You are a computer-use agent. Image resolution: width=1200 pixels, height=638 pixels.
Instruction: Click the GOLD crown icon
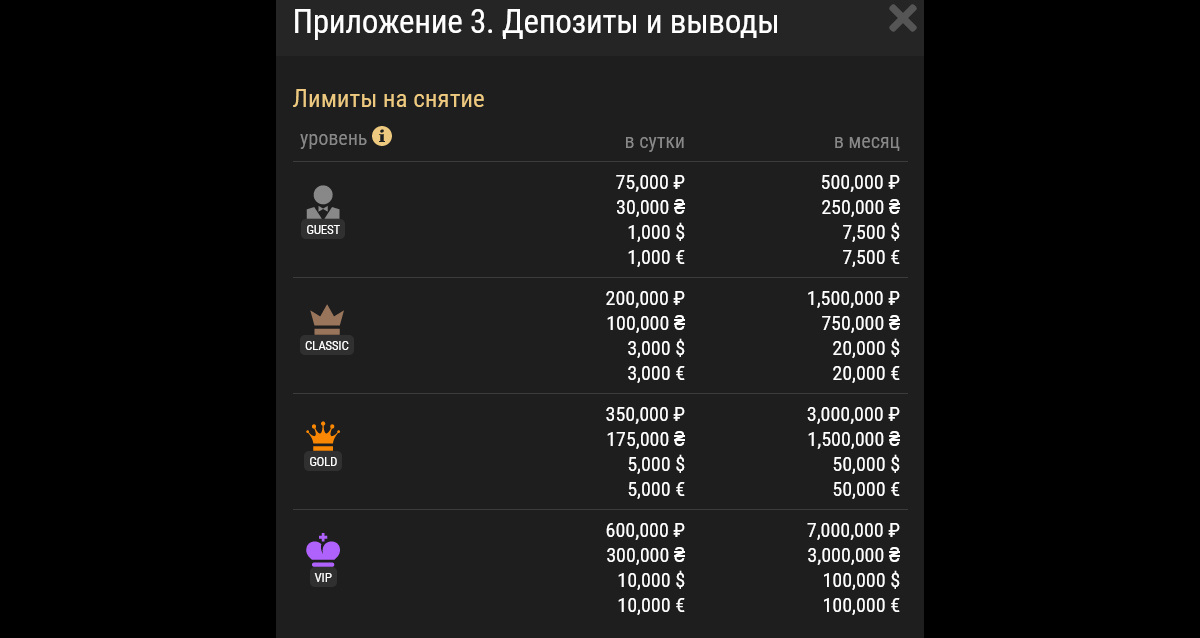click(x=322, y=435)
